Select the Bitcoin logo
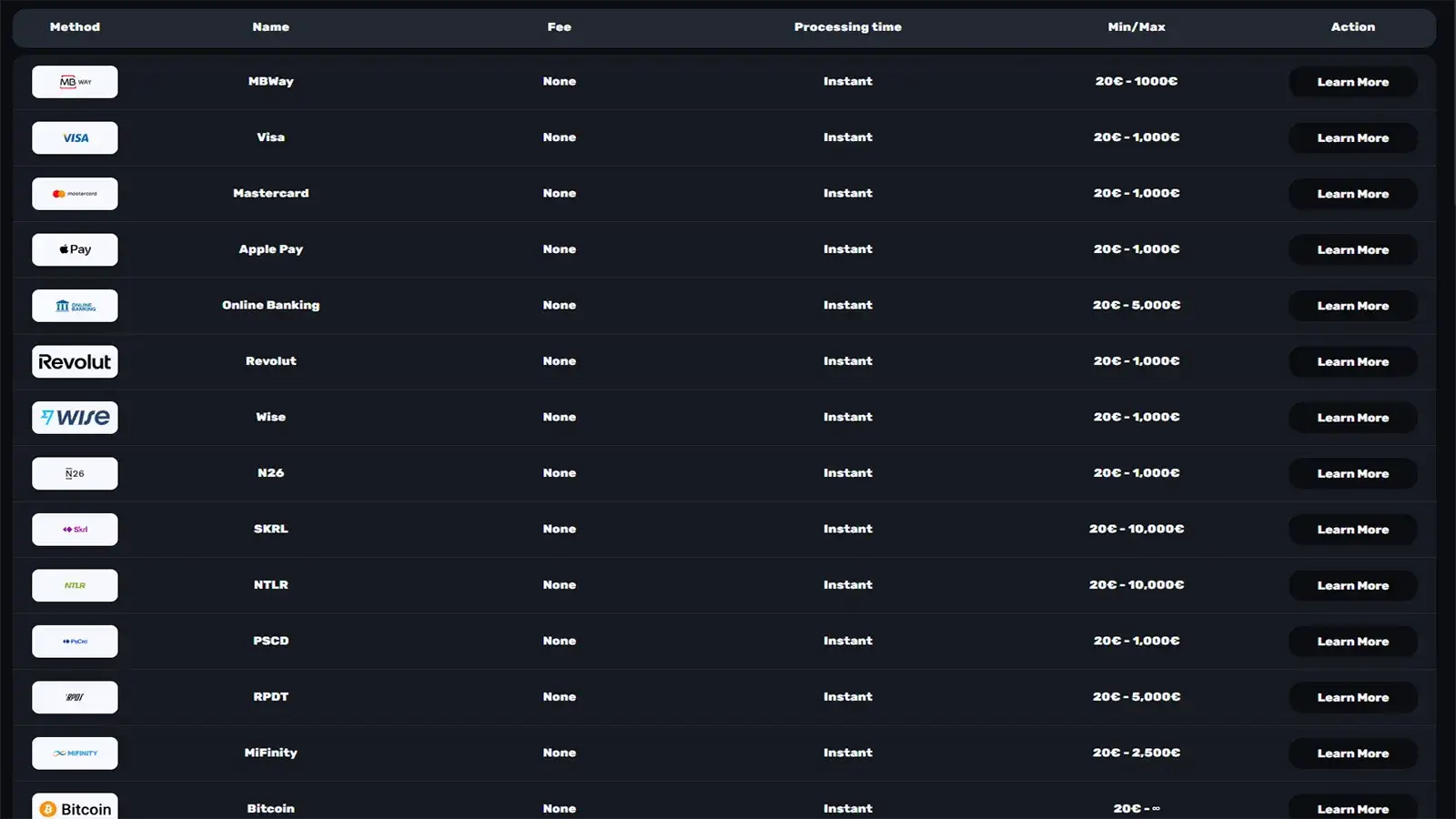This screenshot has height=819, width=1456. click(x=75, y=806)
